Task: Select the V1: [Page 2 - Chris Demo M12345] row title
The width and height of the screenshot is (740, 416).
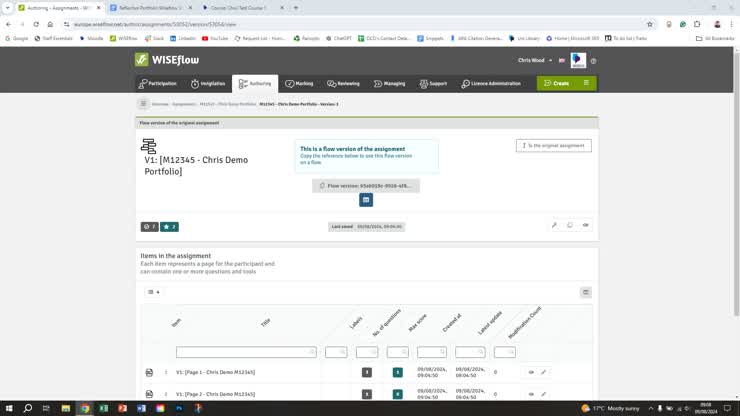Action: tap(215, 394)
